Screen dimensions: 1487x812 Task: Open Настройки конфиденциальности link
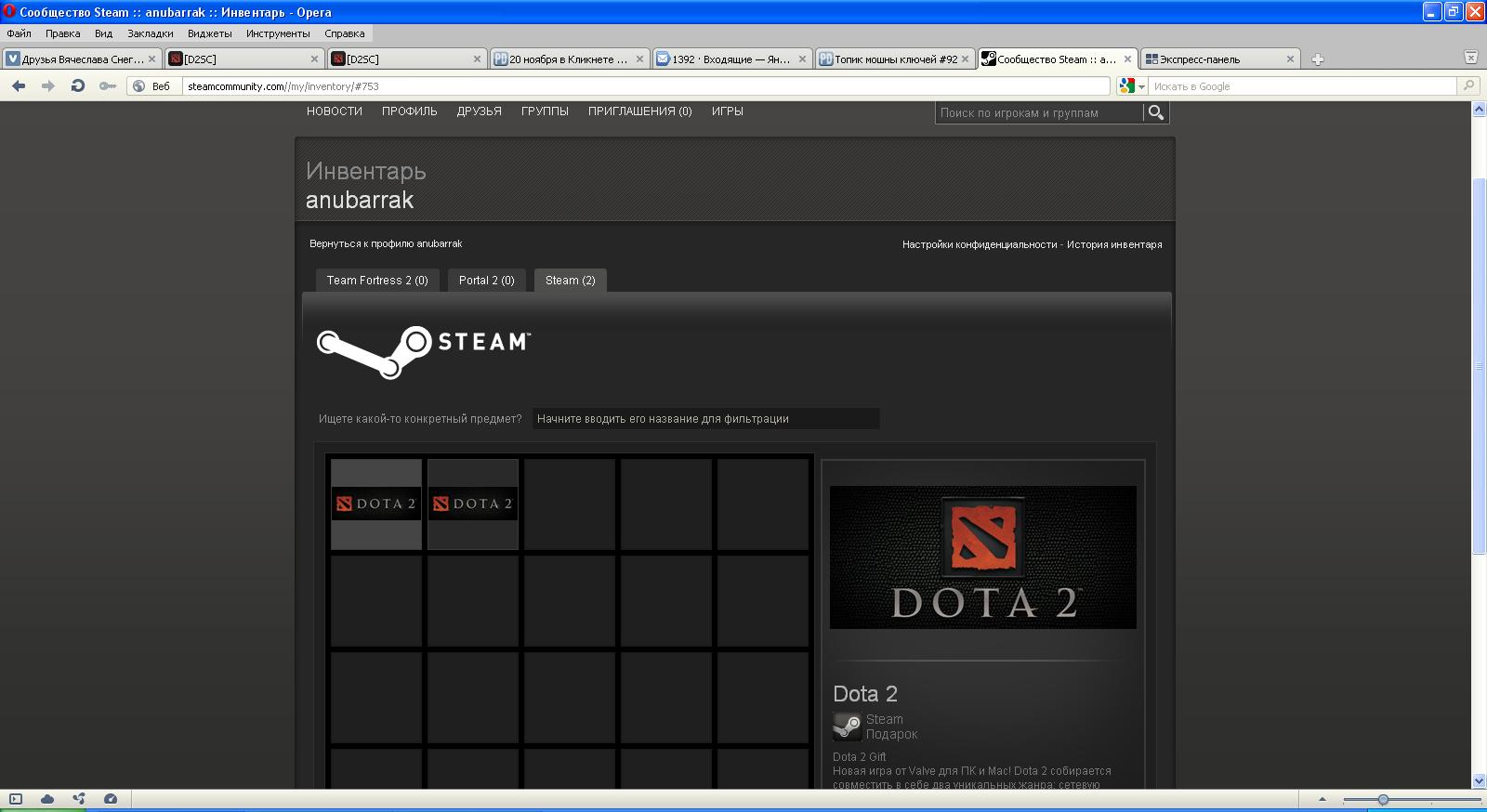coord(980,244)
